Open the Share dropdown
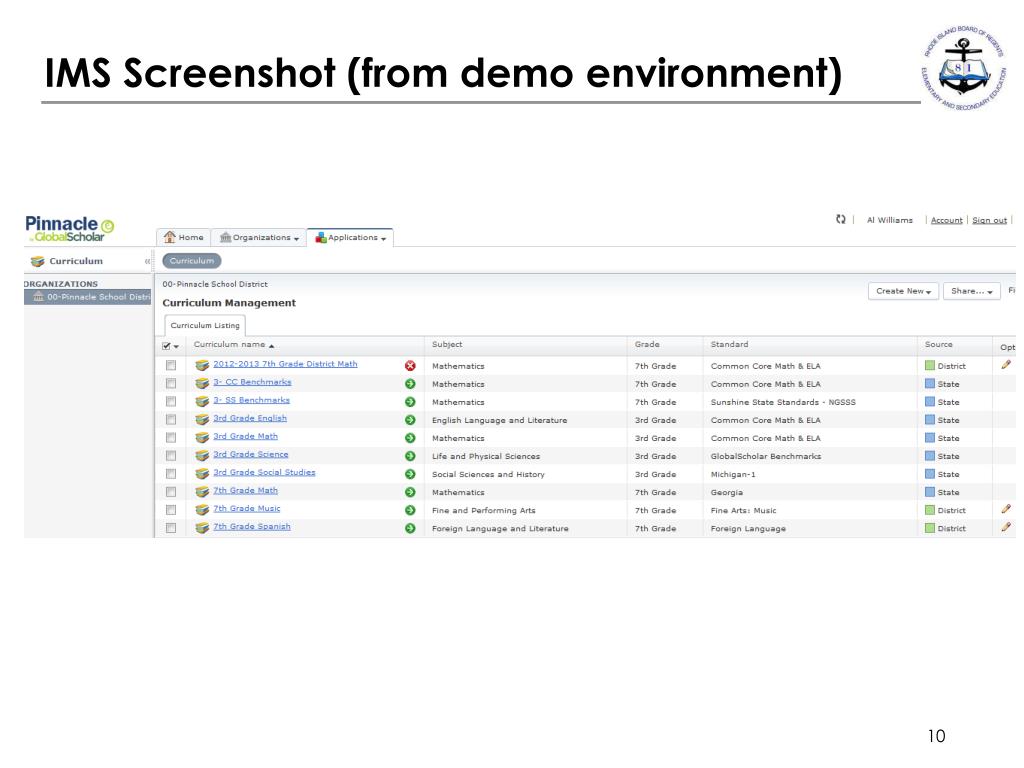Screen dimensions: 1024x768 point(972,291)
